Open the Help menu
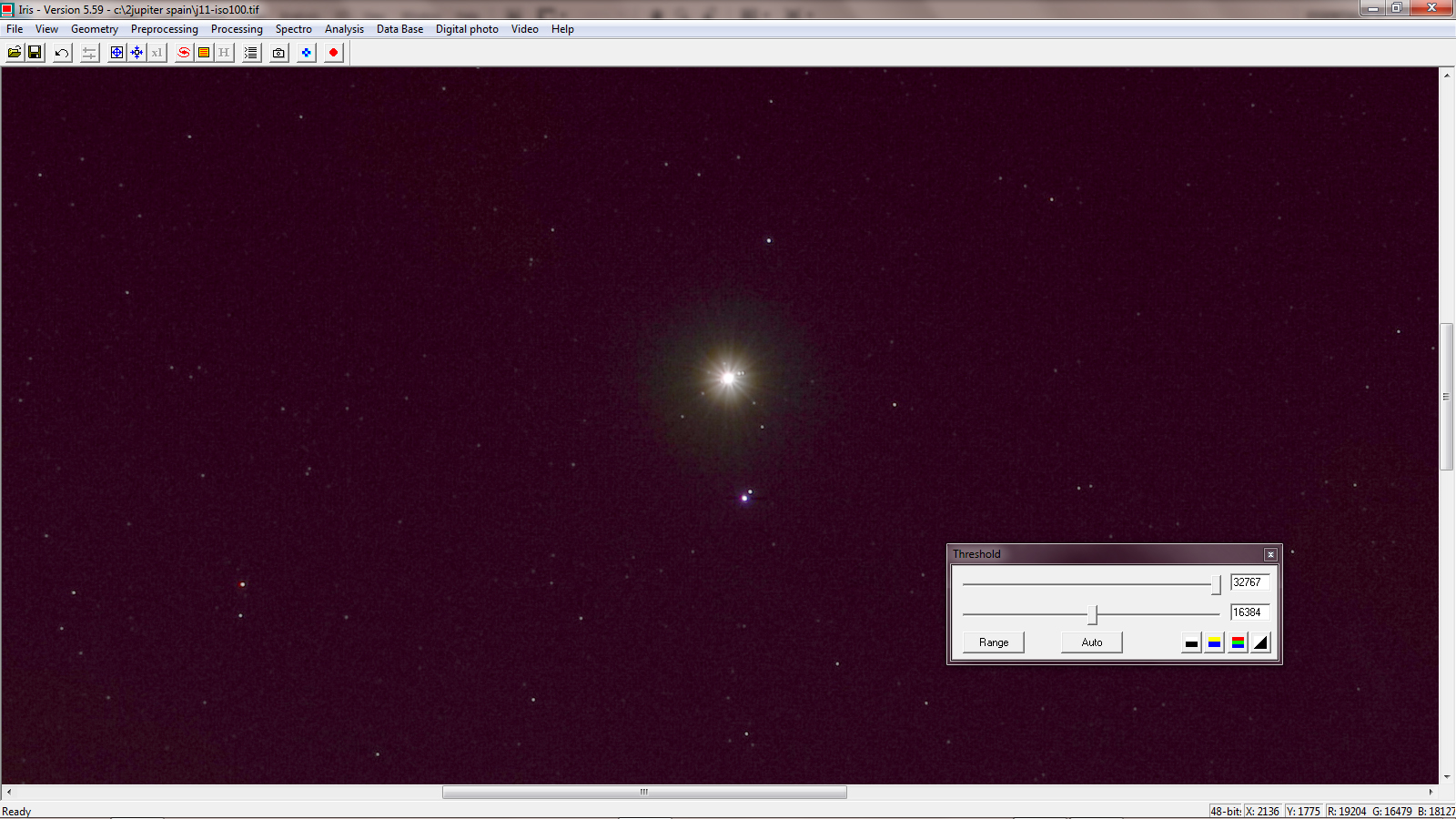The width and height of the screenshot is (1456, 819). (562, 29)
